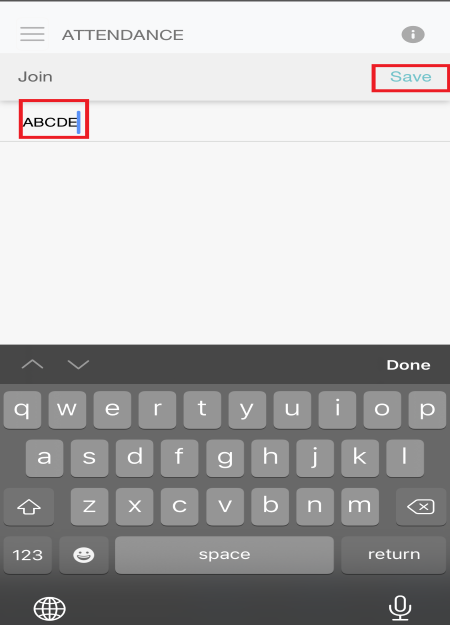450x625 pixels.
Task: Tap the return key
Action: click(394, 555)
